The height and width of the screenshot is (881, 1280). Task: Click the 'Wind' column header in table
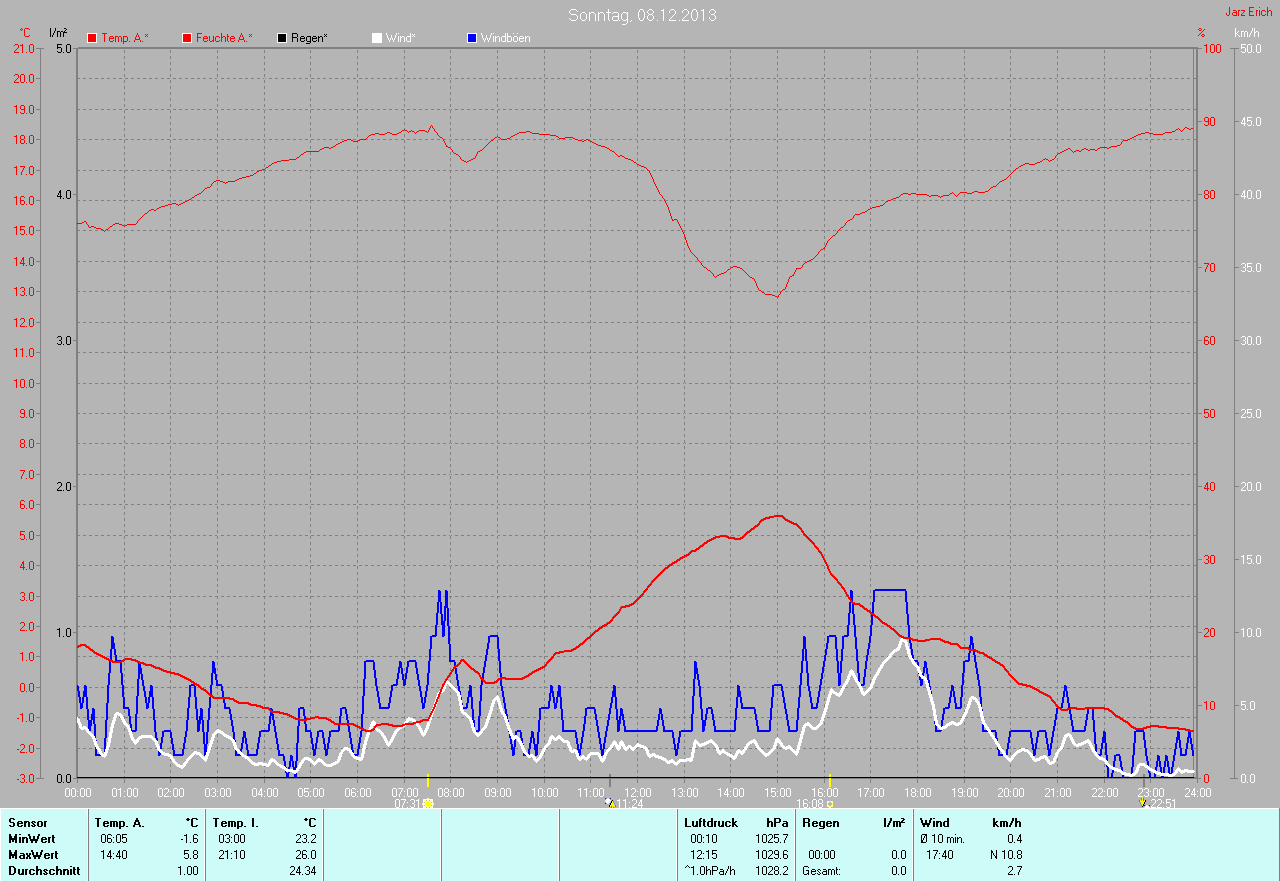pos(934,823)
